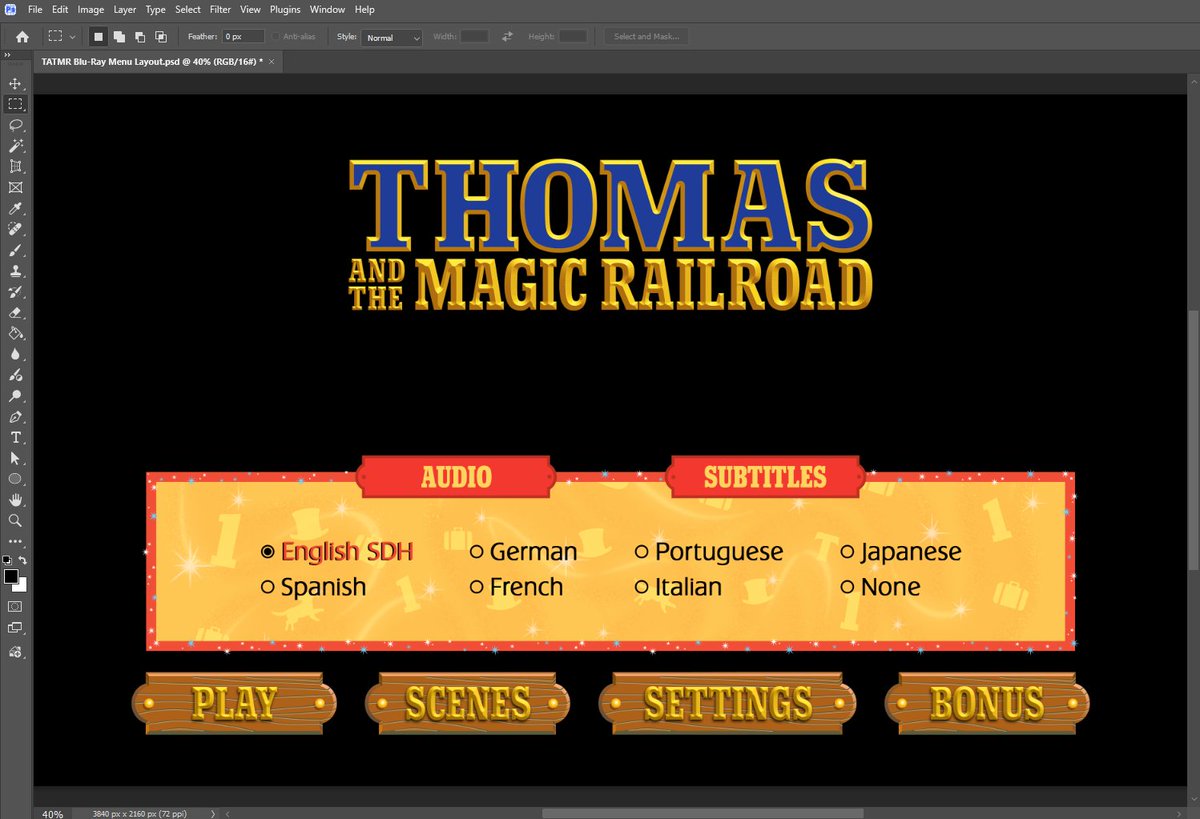This screenshot has height=819, width=1200.
Task: Select the Paint Bucket tool
Action: tap(16, 333)
